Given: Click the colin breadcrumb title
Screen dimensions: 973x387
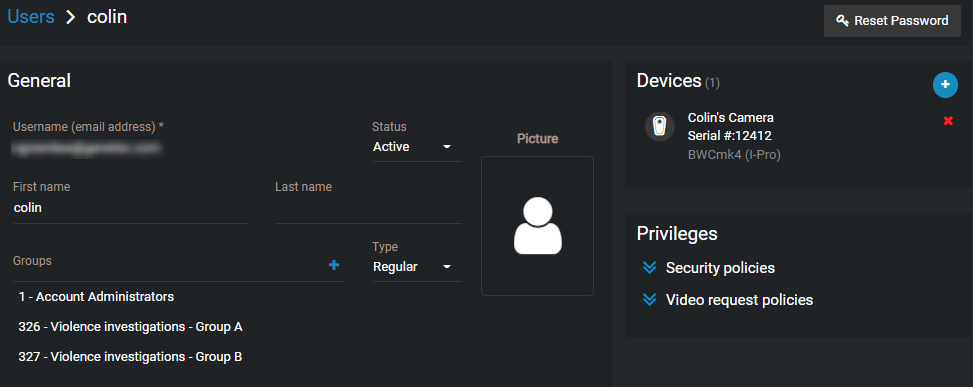Looking at the screenshot, I should click(x=107, y=17).
